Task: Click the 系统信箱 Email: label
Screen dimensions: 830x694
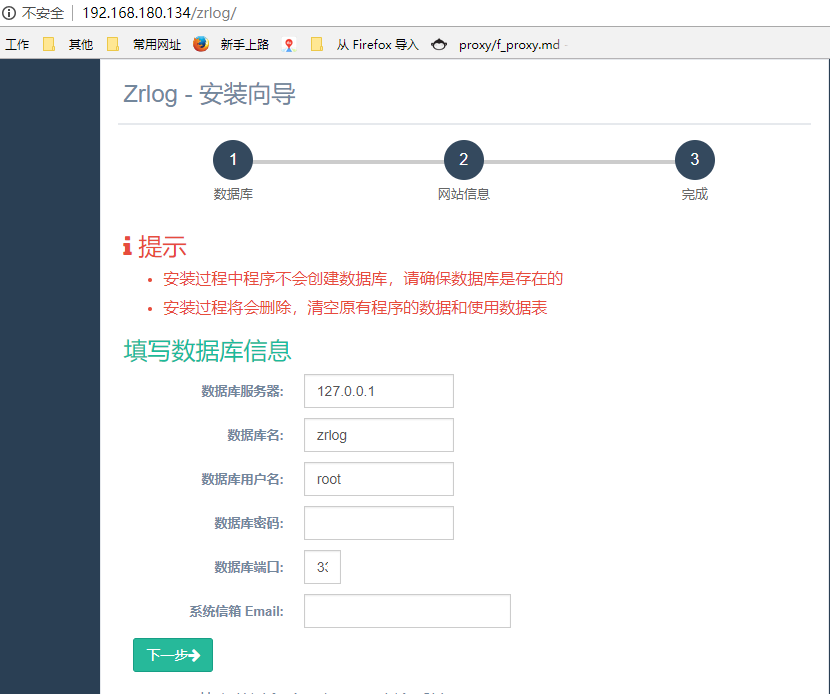Action: (237, 611)
